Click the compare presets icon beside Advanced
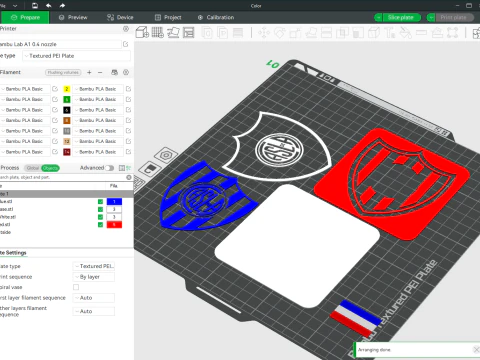 point(122,168)
